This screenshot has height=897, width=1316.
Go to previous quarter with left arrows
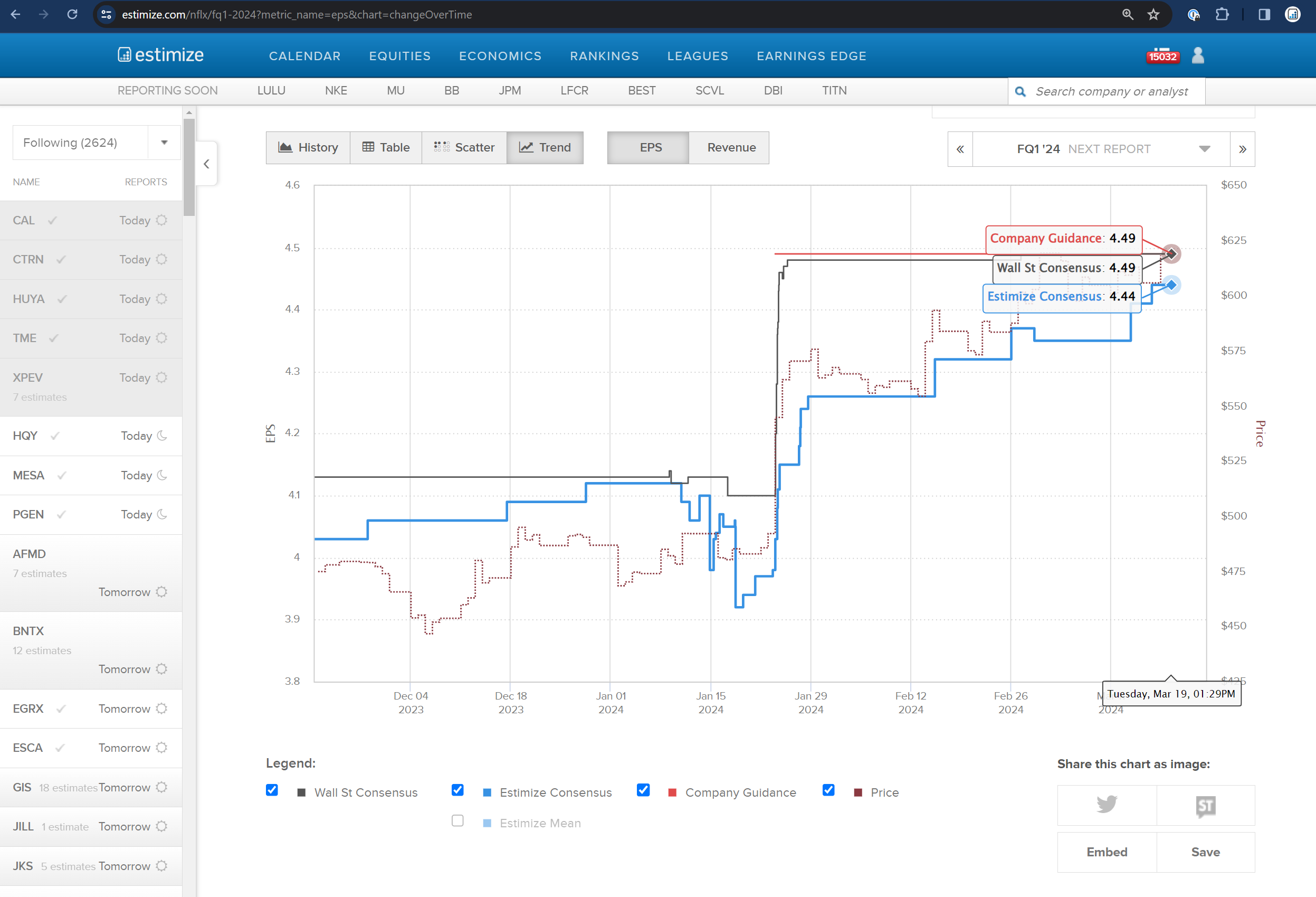(960, 149)
